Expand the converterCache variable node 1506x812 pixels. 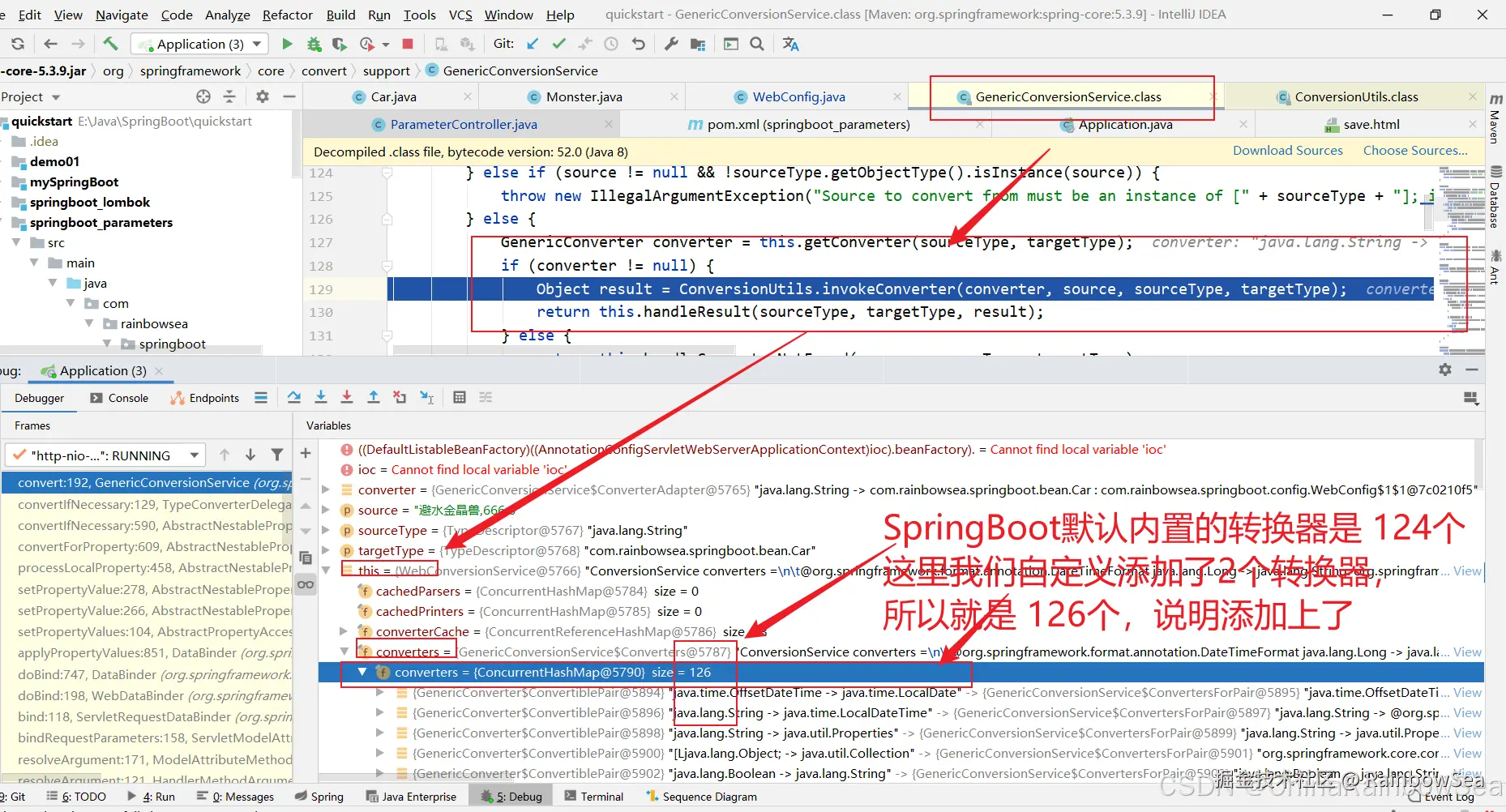344,631
